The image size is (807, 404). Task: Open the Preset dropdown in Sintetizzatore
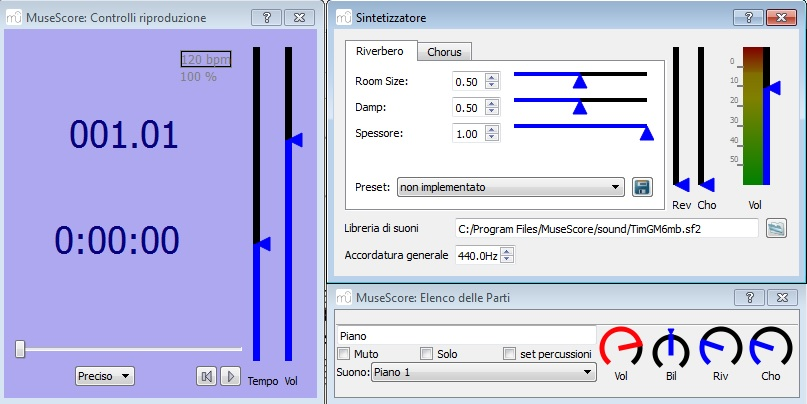(x=510, y=187)
